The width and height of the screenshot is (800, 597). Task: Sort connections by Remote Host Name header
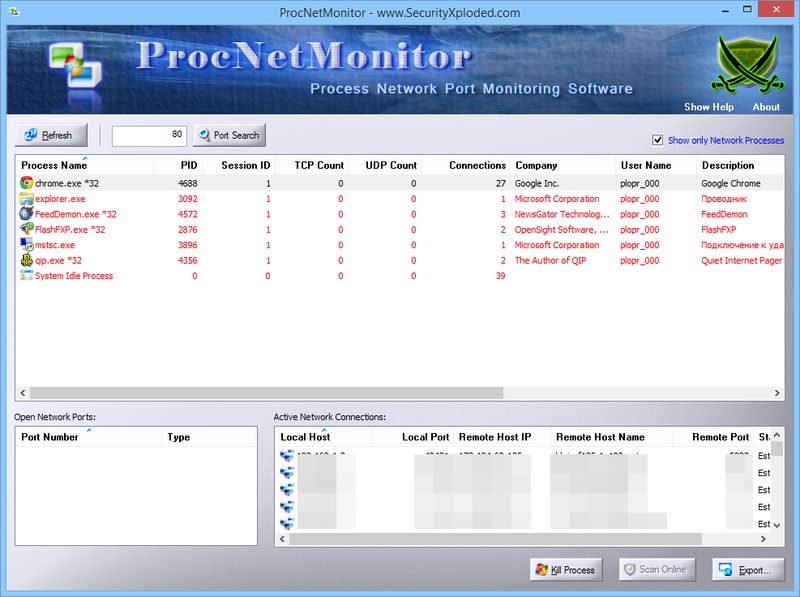[611, 437]
